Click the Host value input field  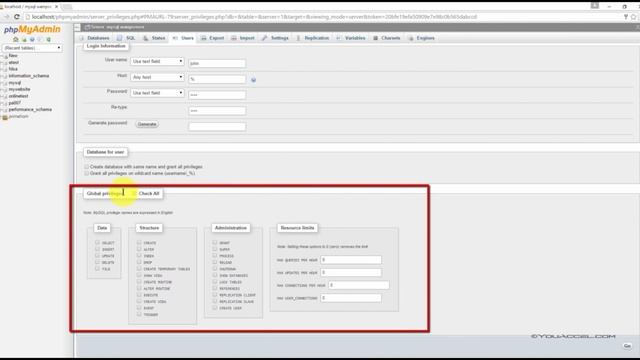tap(217, 79)
